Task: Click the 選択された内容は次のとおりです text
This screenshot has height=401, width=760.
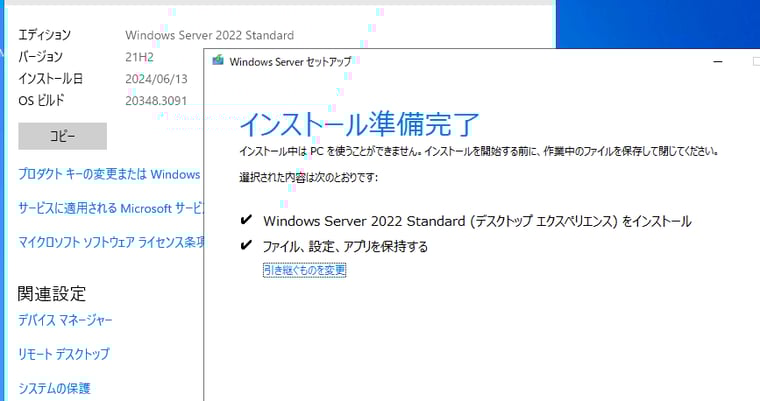Action: tap(308, 177)
